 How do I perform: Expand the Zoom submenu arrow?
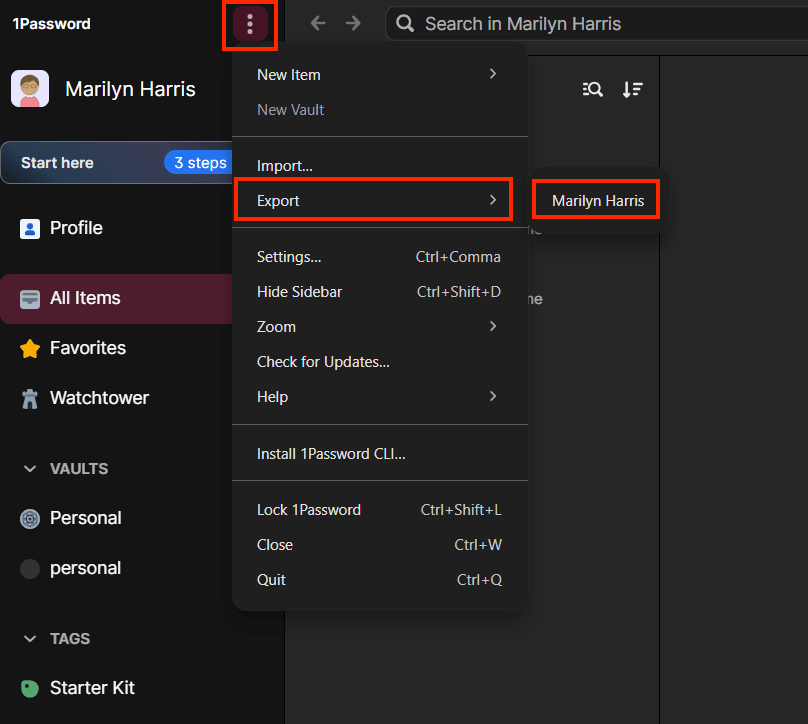point(493,326)
